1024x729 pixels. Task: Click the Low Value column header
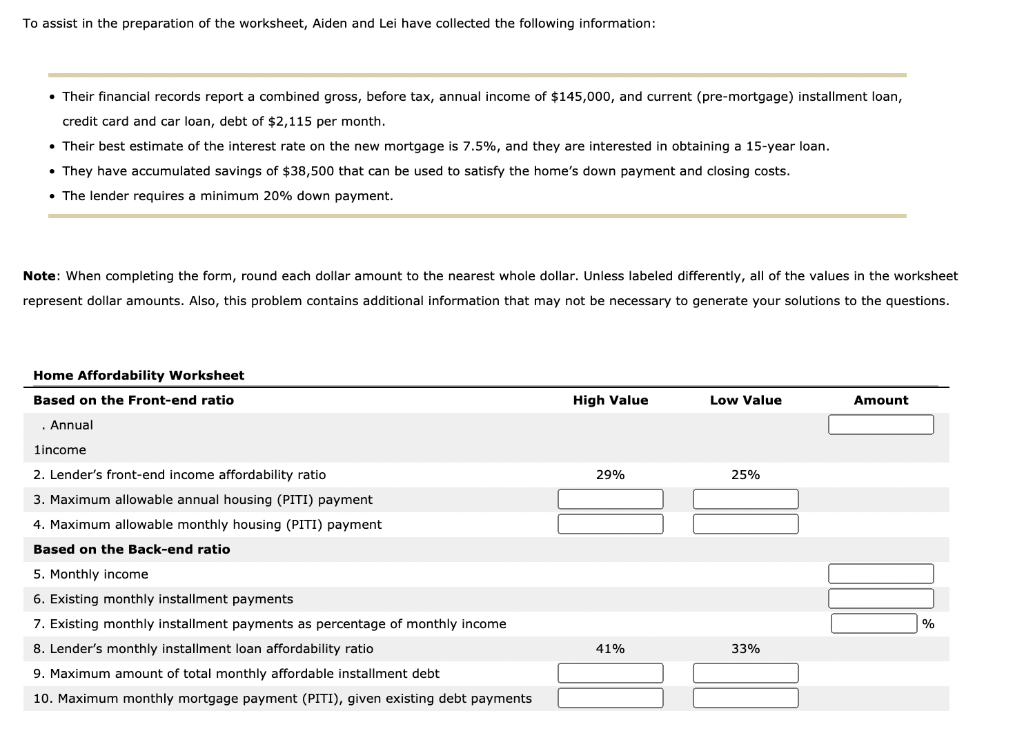point(745,399)
